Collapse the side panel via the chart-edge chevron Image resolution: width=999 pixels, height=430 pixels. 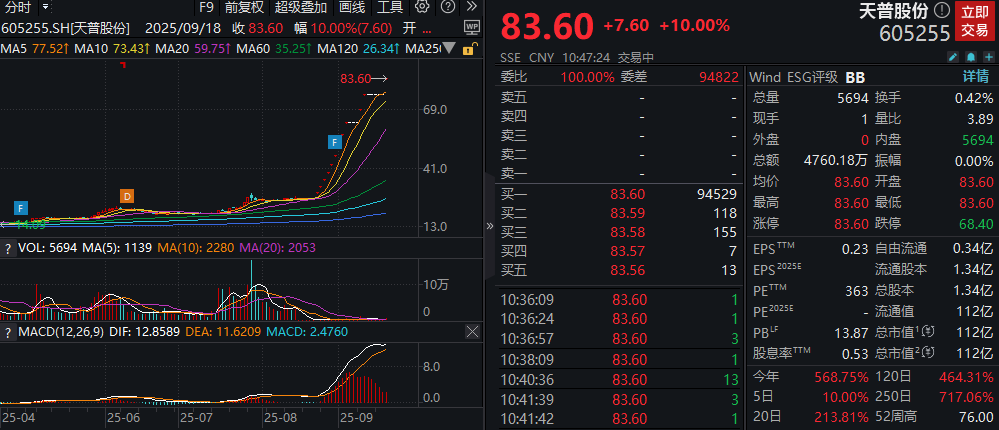[489, 226]
